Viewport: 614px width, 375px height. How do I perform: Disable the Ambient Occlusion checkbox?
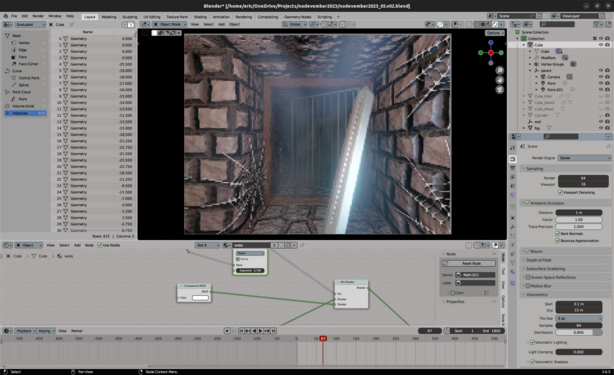click(528, 203)
